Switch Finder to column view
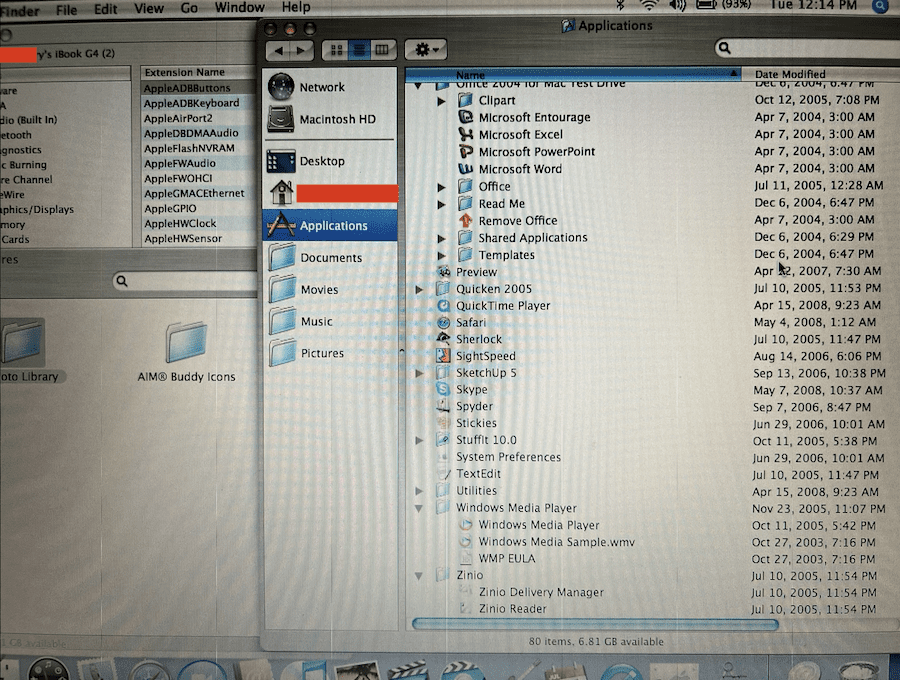Screen dimensions: 900x680 click(382, 50)
